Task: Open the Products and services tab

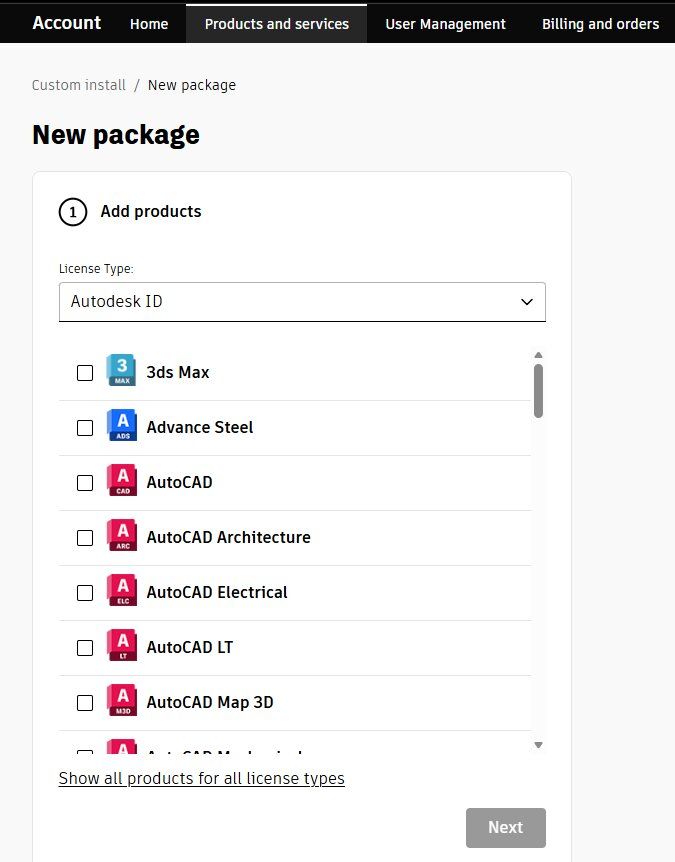Action: tap(276, 24)
